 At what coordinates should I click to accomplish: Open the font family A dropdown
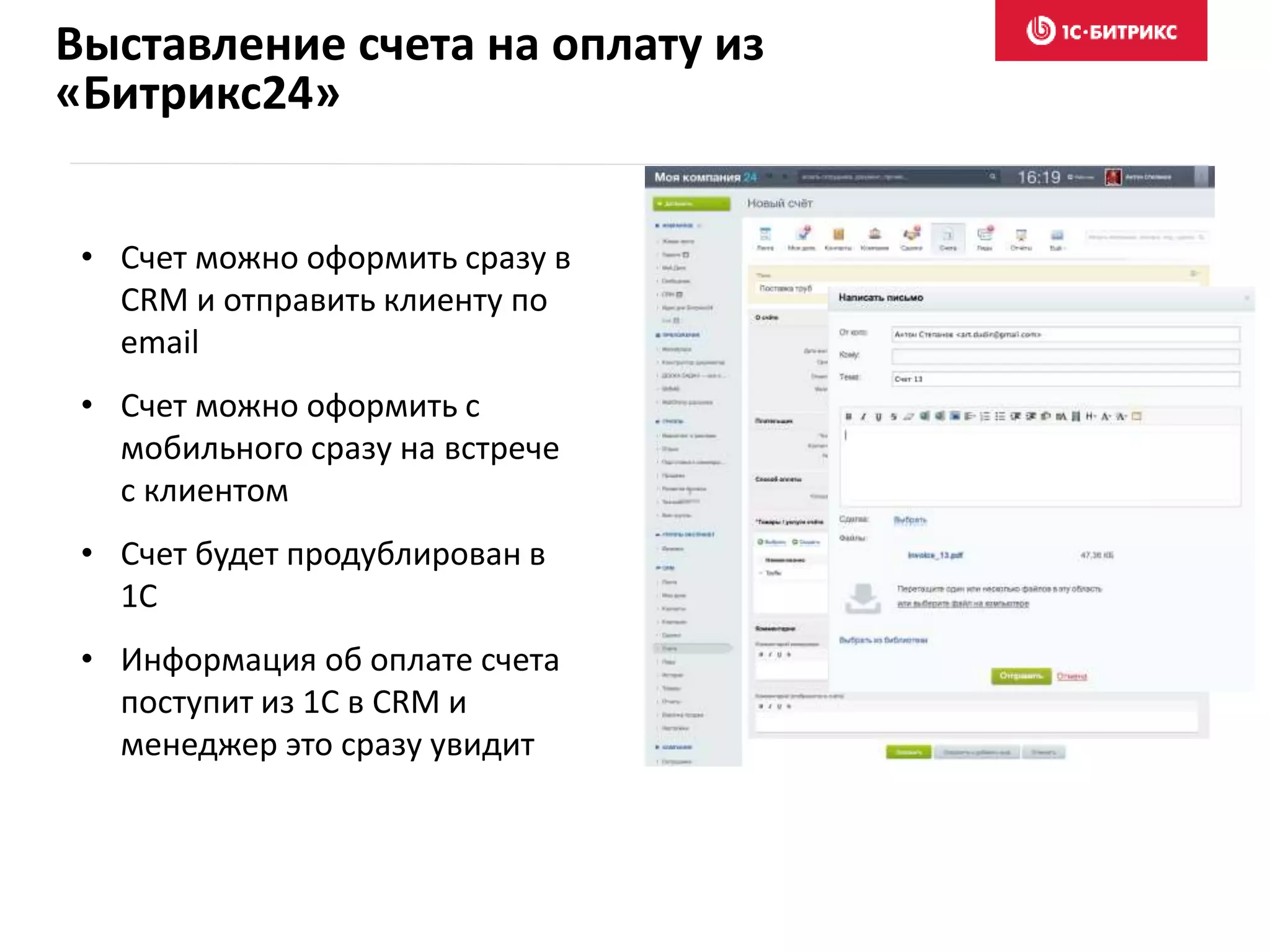(x=1106, y=416)
